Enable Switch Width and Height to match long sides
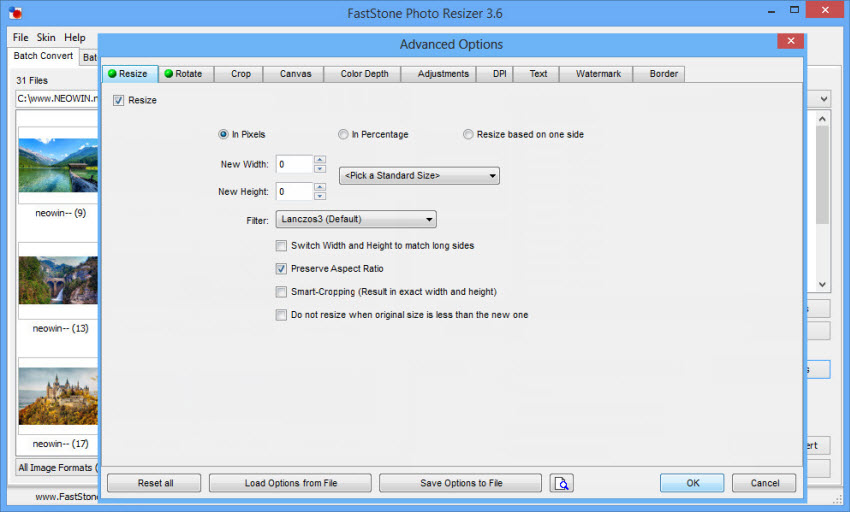850x512 pixels. 281,246
